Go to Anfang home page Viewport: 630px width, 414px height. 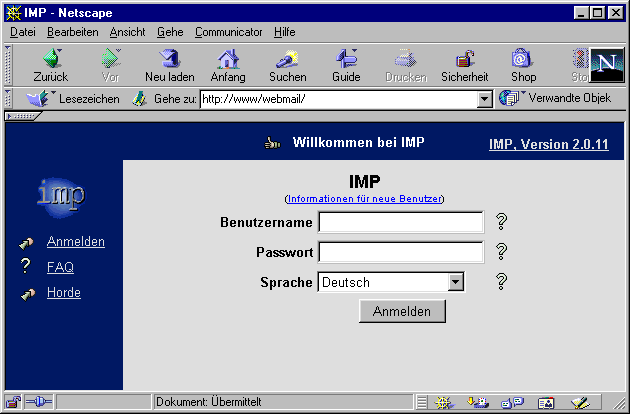click(x=228, y=65)
